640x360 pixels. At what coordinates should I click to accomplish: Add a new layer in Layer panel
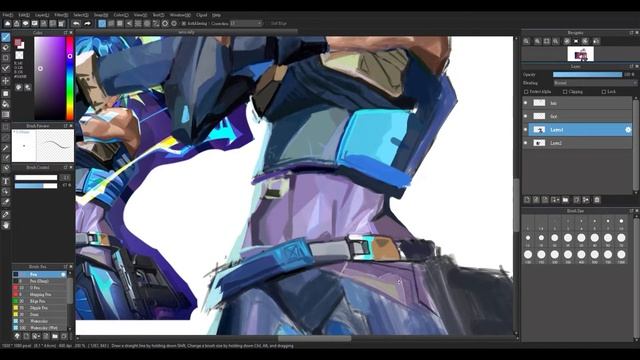coord(527,200)
